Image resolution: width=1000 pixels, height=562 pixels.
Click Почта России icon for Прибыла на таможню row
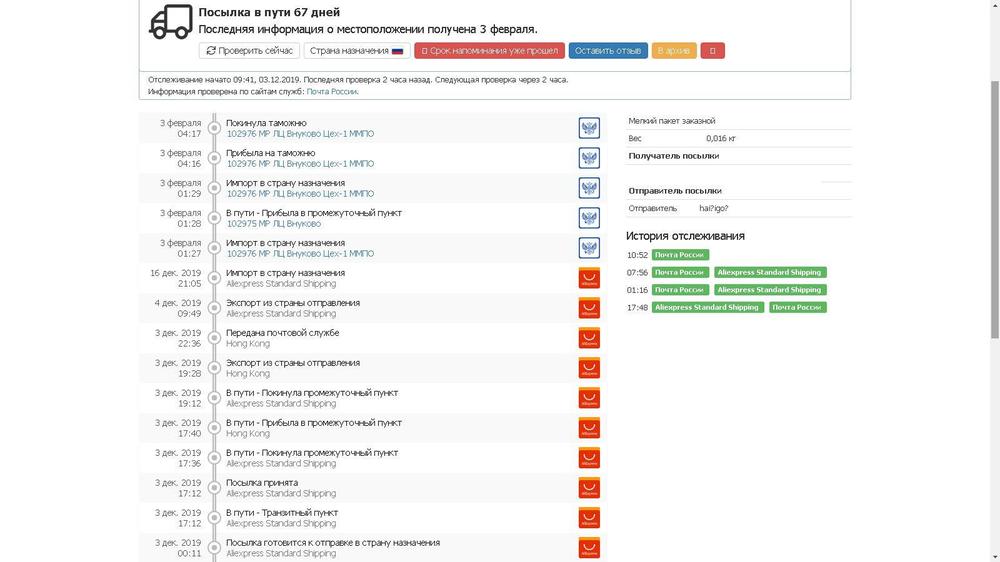pyautogui.click(x=589, y=158)
